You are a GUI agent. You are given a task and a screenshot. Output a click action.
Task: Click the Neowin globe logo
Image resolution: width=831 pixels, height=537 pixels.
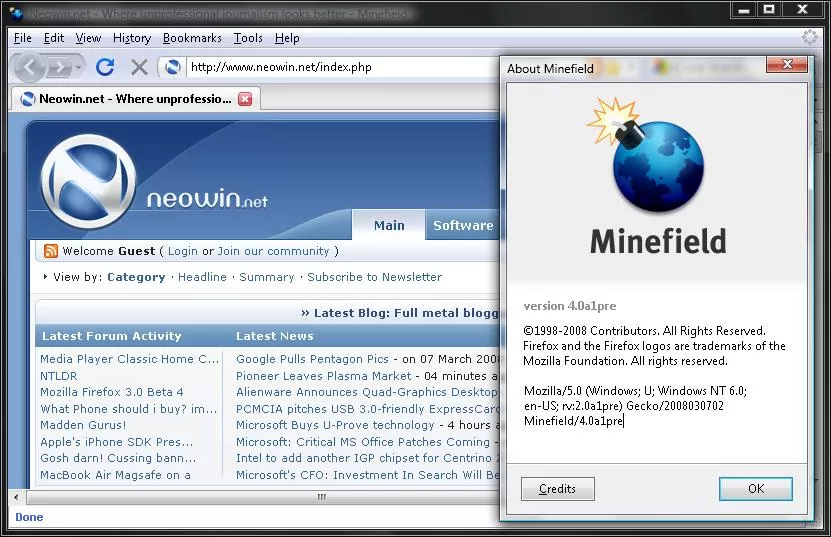point(89,181)
